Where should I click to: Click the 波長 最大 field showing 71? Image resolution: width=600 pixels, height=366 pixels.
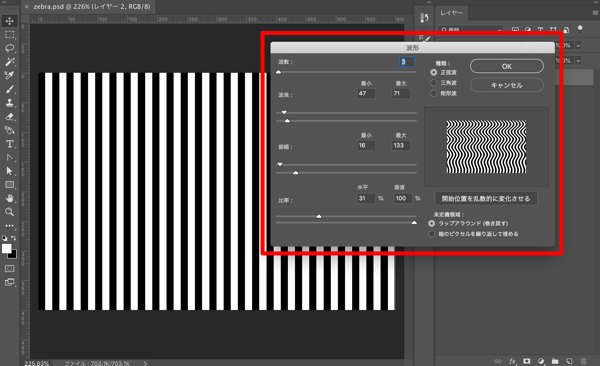[x=401, y=93]
